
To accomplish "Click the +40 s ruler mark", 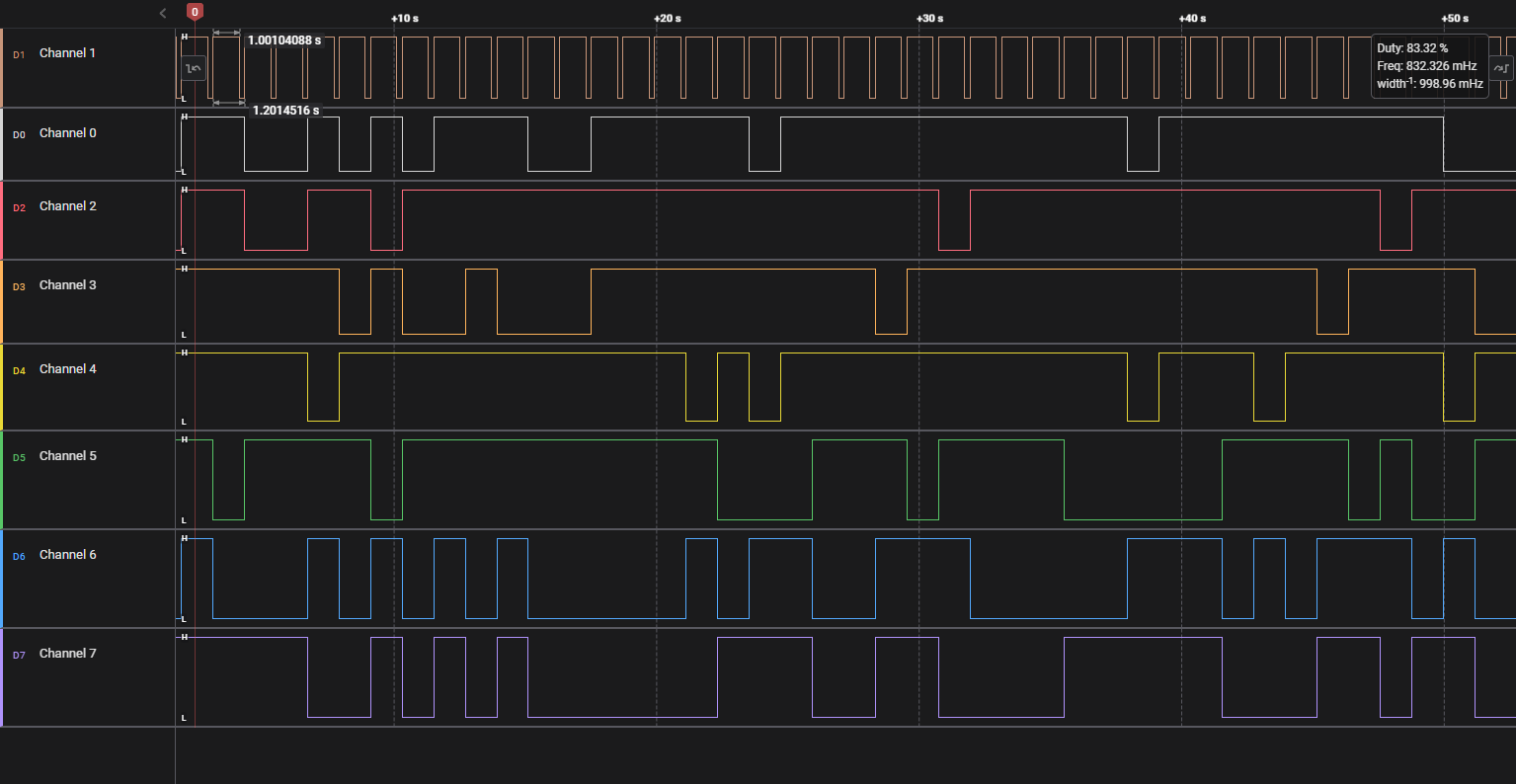I will [1192, 19].
